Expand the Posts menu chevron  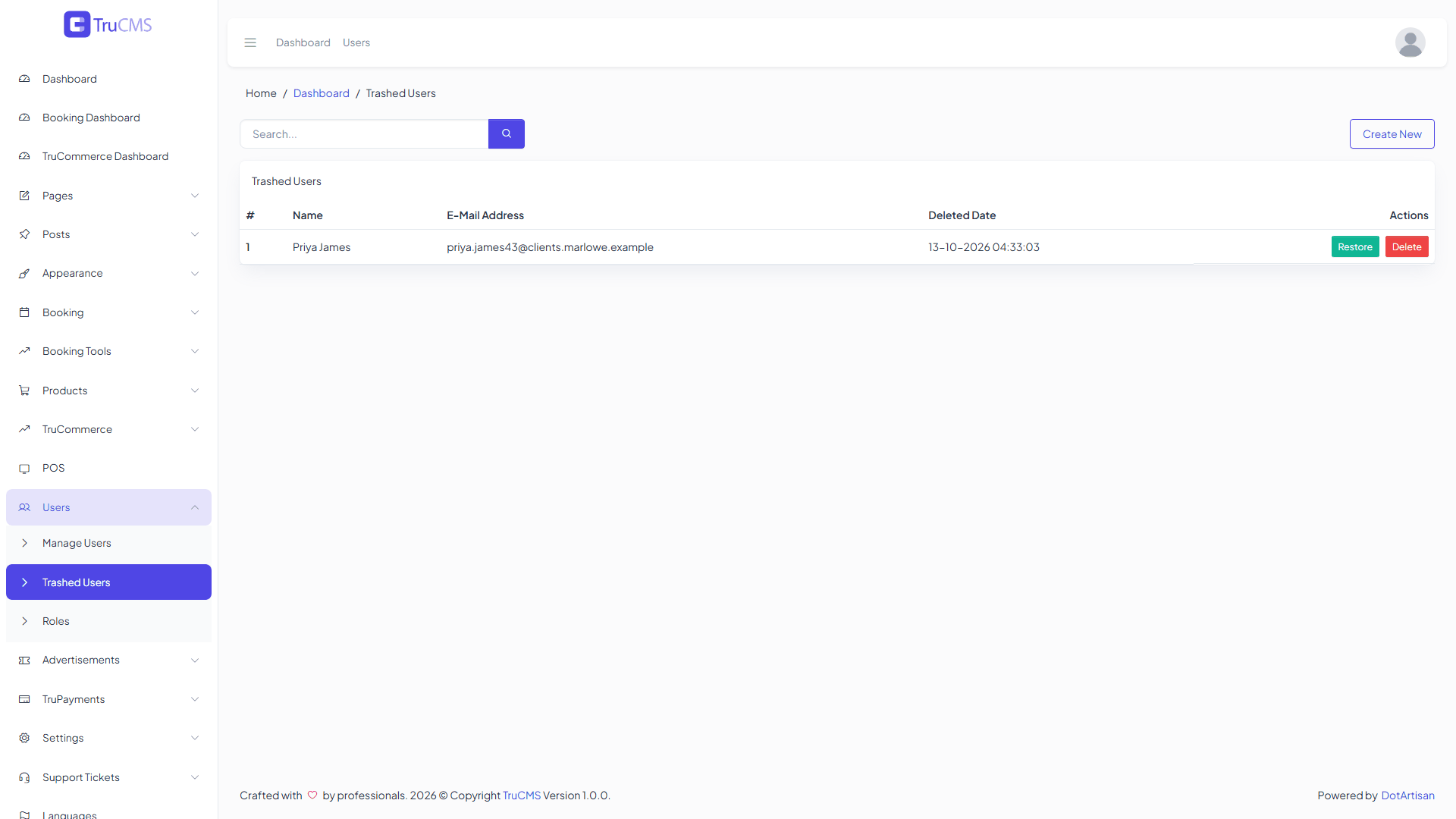[x=195, y=234]
